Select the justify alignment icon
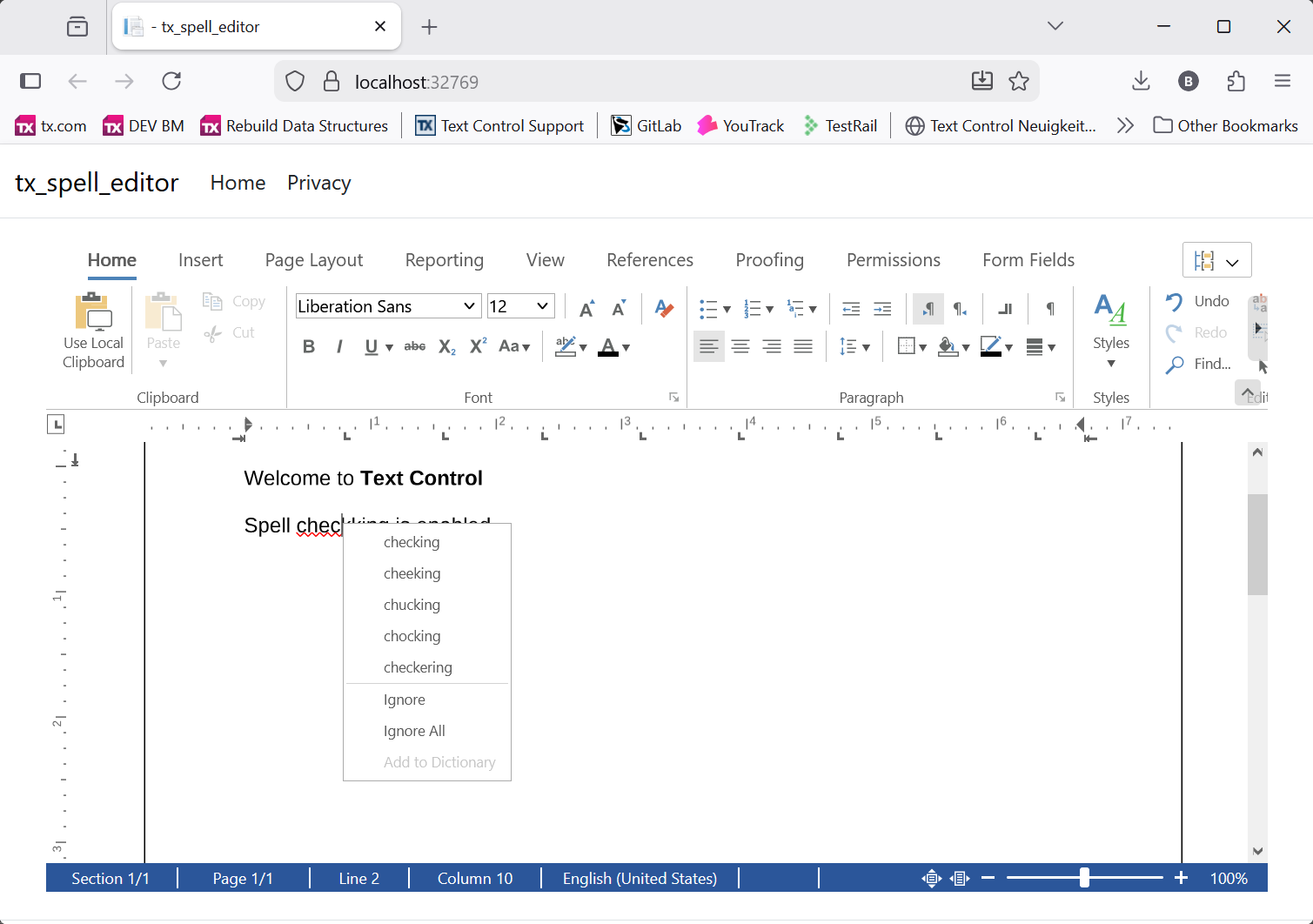Viewport: 1313px width, 924px height. click(803, 345)
